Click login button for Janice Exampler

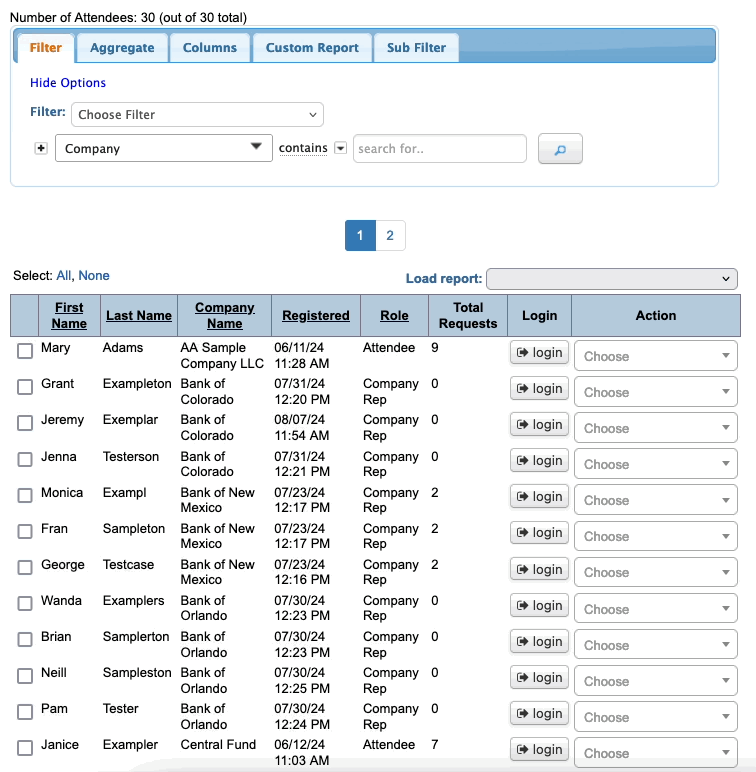click(539, 749)
